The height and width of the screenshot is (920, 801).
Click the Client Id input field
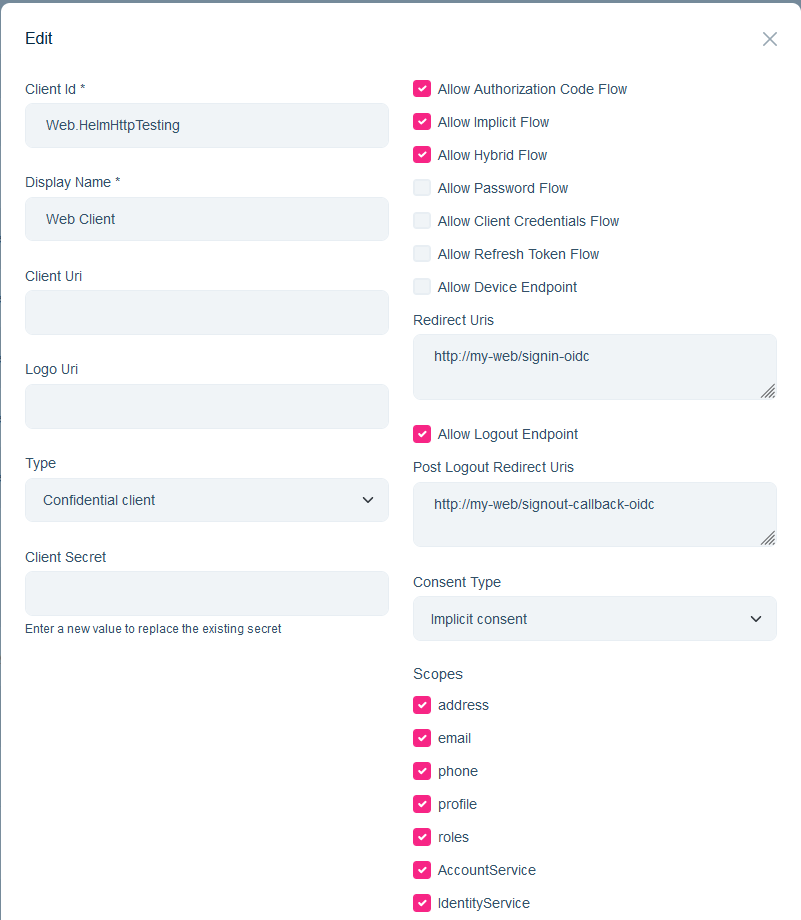coord(206,125)
